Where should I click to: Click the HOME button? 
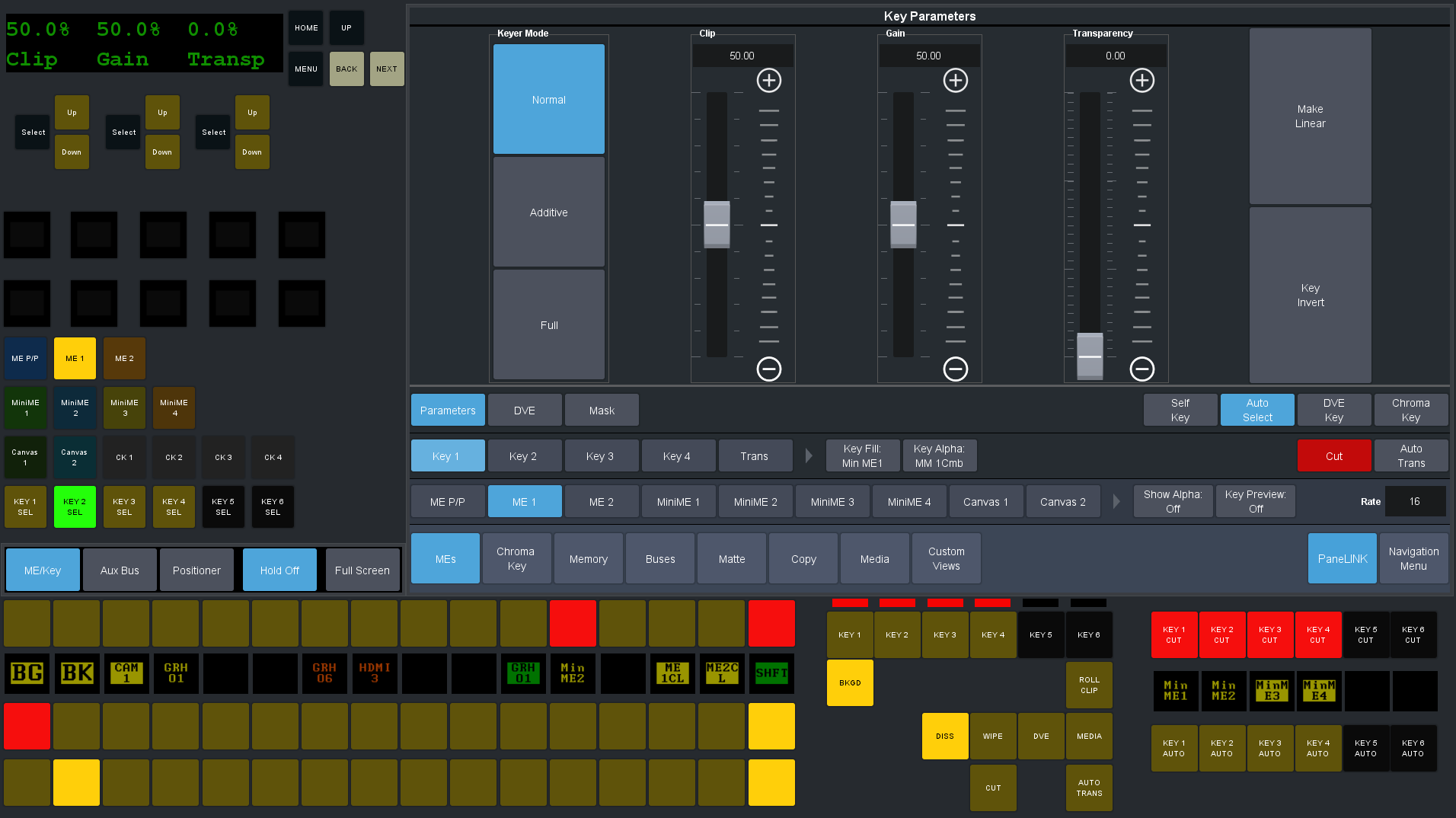coord(306,28)
